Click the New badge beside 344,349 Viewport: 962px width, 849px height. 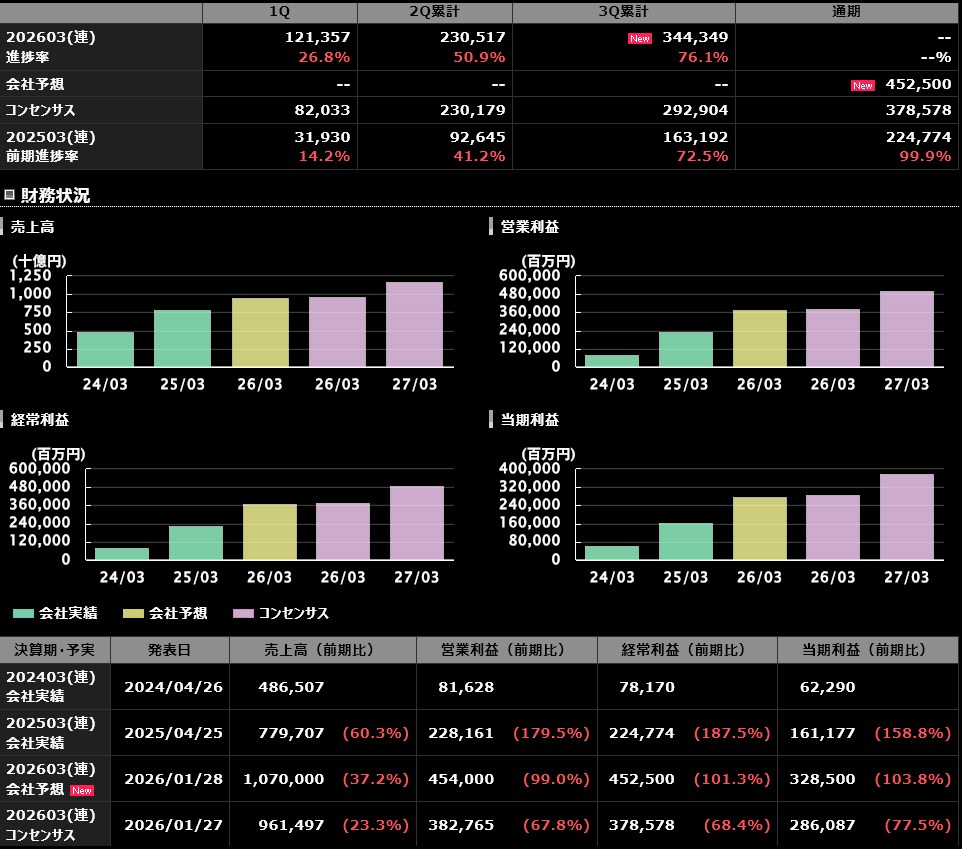pyautogui.click(x=639, y=38)
